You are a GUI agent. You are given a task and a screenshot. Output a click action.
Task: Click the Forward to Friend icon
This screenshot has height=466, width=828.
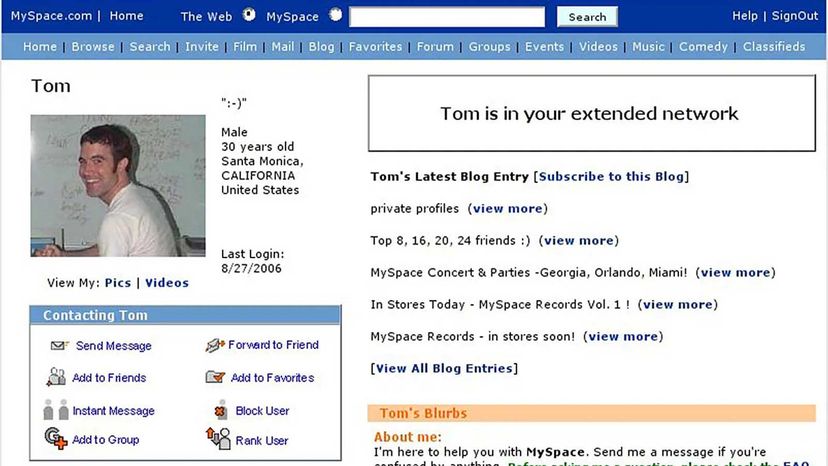point(215,345)
